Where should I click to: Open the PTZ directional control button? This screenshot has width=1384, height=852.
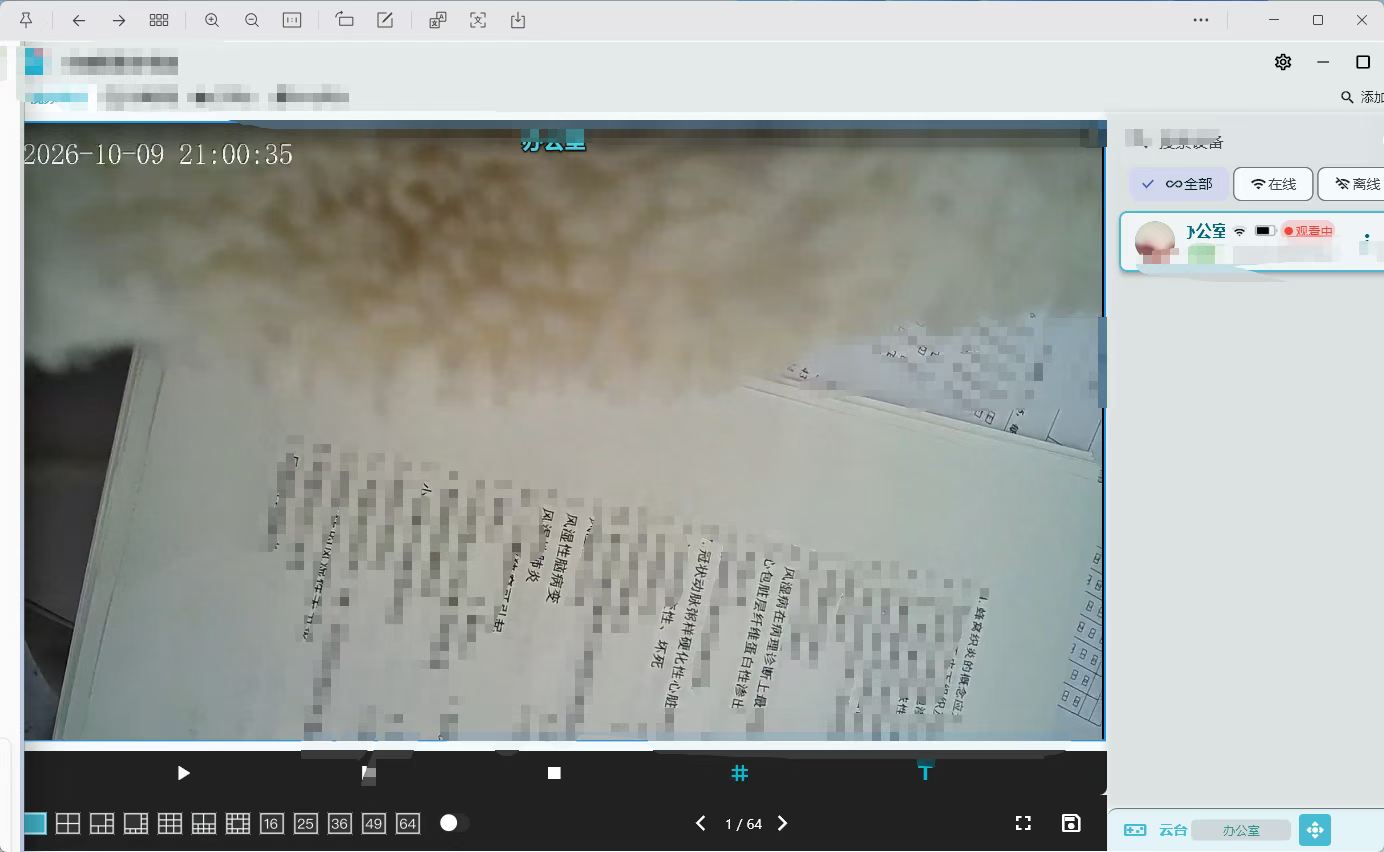pyautogui.click(x=1315, y=830)
